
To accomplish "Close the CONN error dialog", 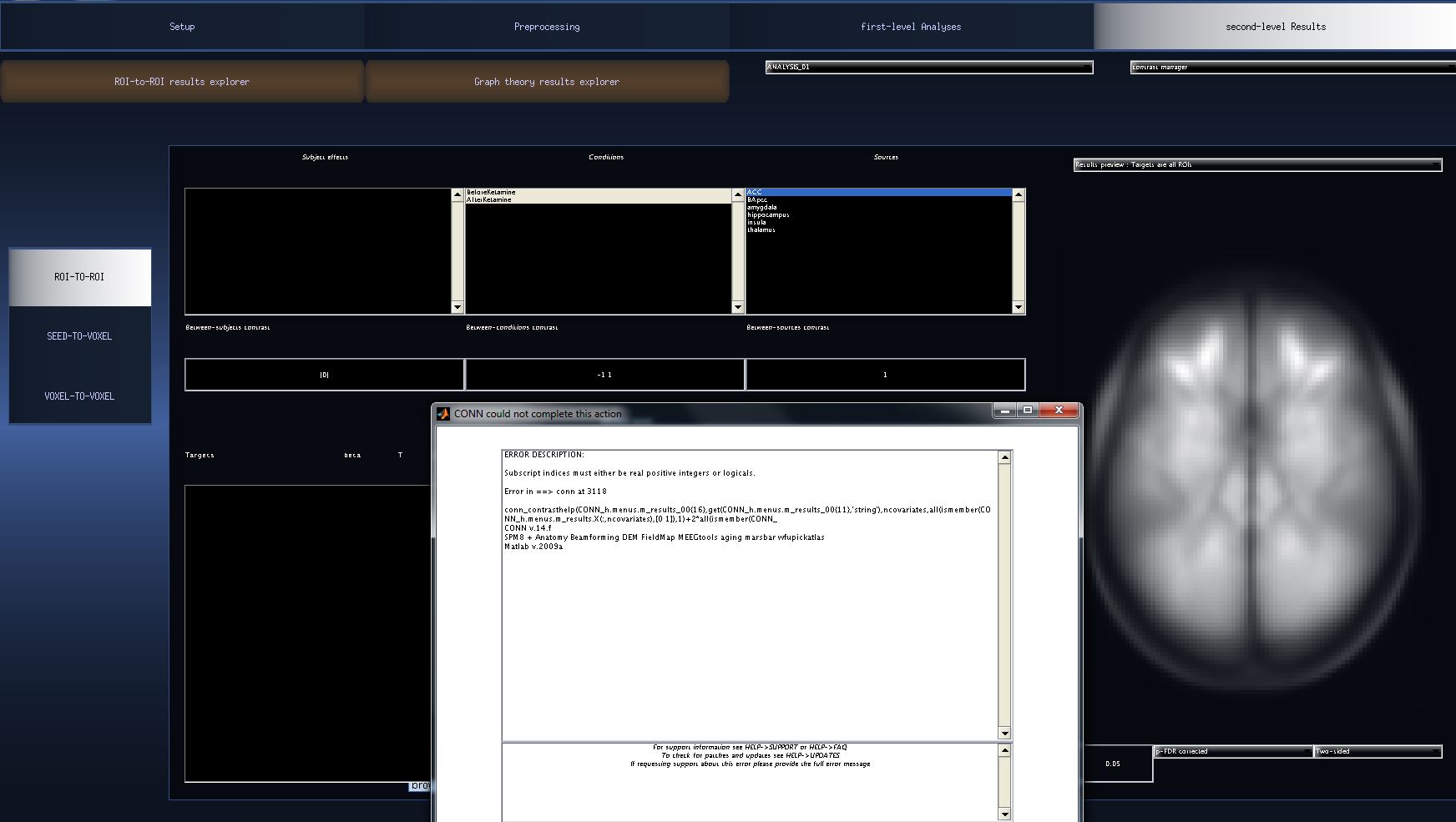I will (1059, 410).
